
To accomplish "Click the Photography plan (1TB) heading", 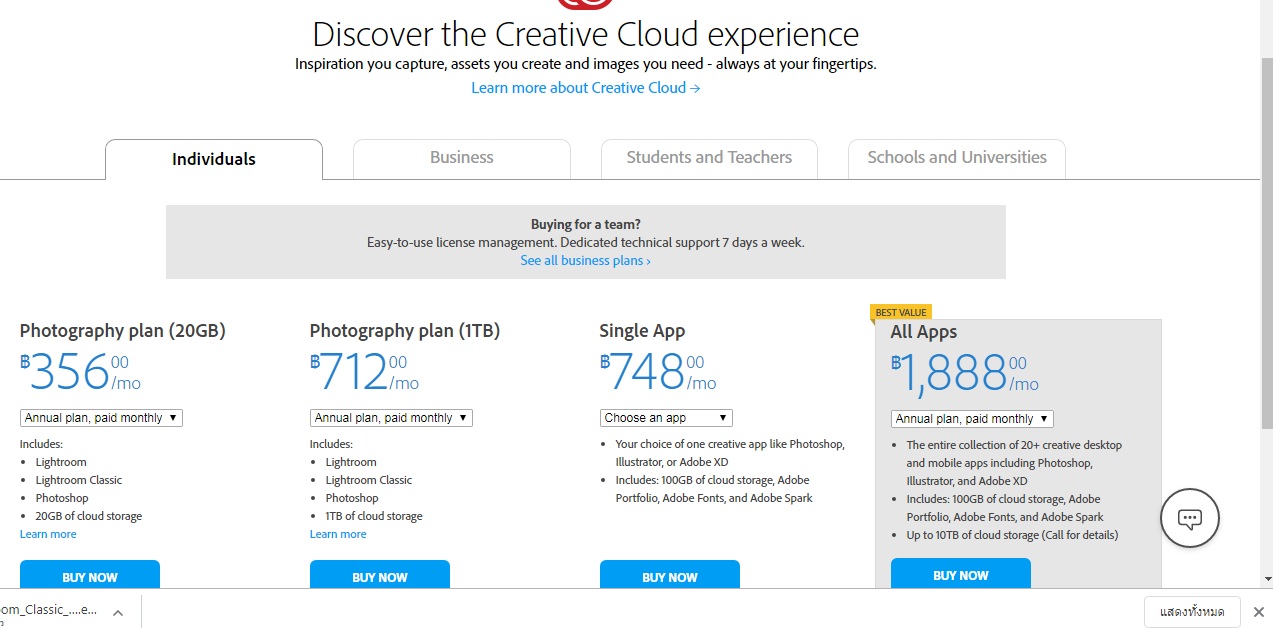I will click(405, 331).
